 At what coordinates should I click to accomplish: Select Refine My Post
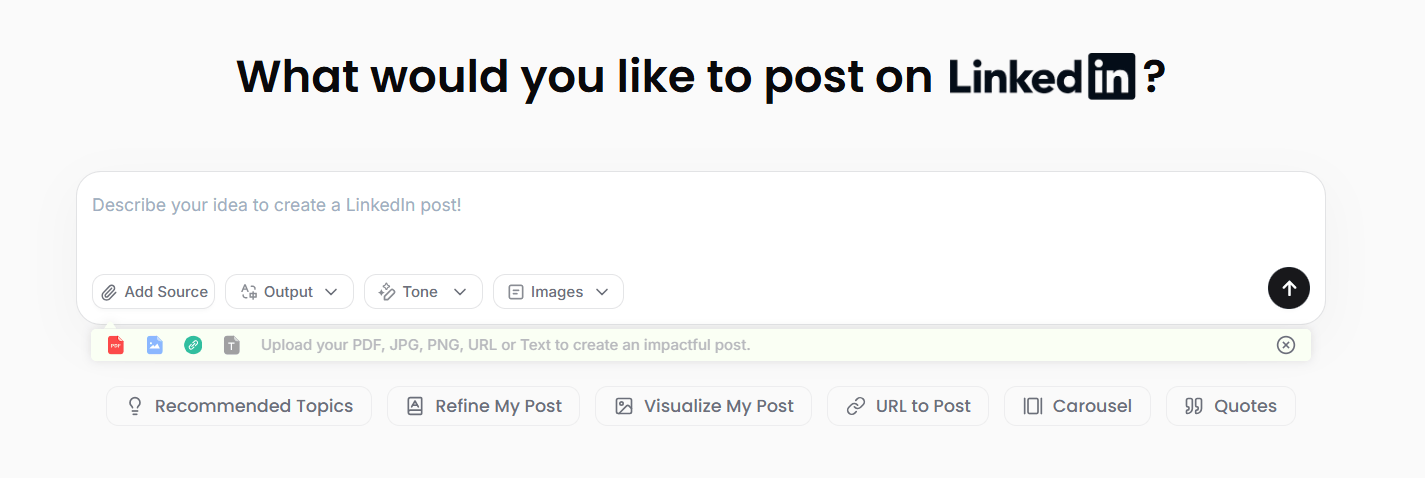(x=483, y=406)
